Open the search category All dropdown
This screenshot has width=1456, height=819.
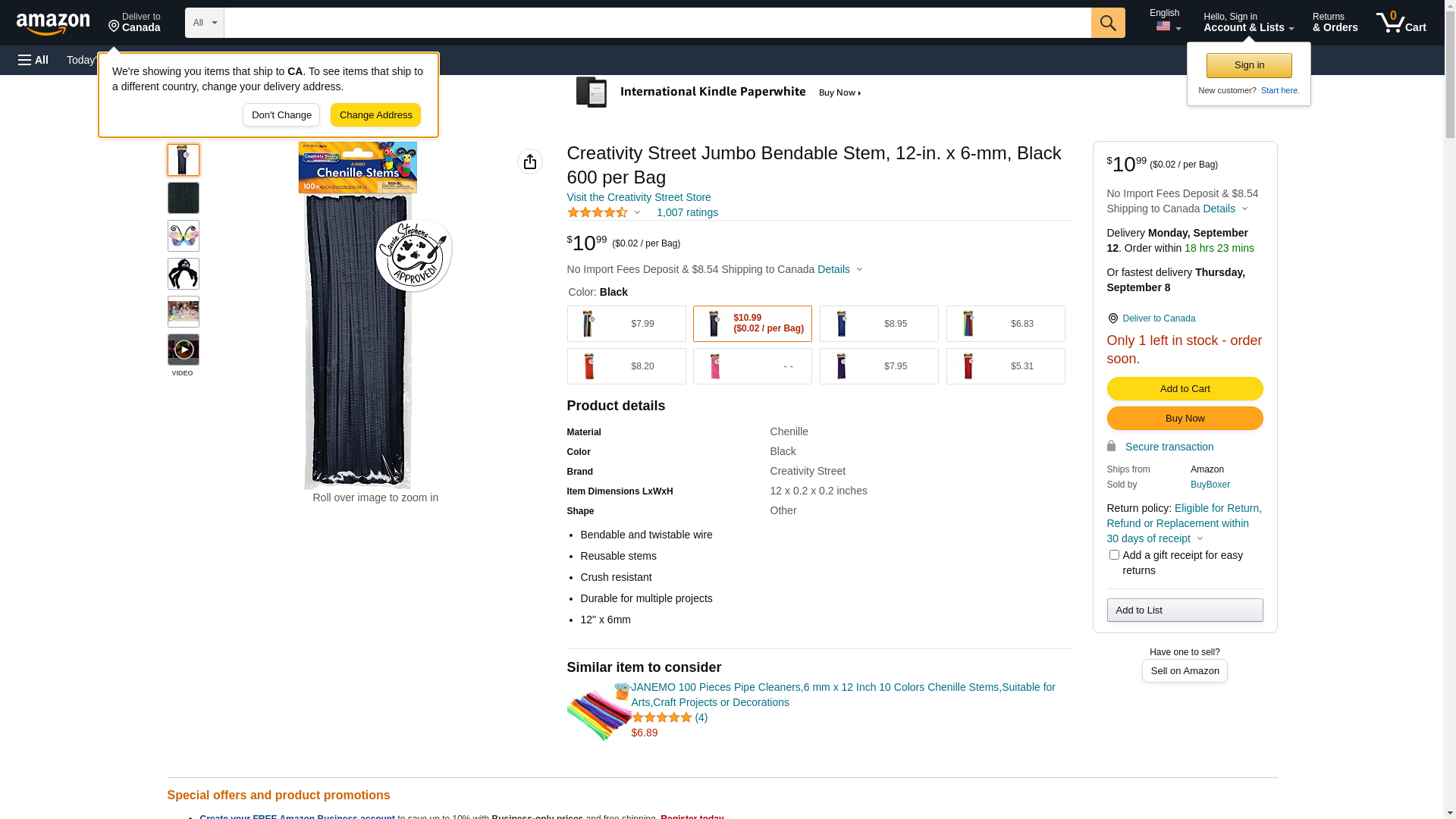tap(205, 23)
